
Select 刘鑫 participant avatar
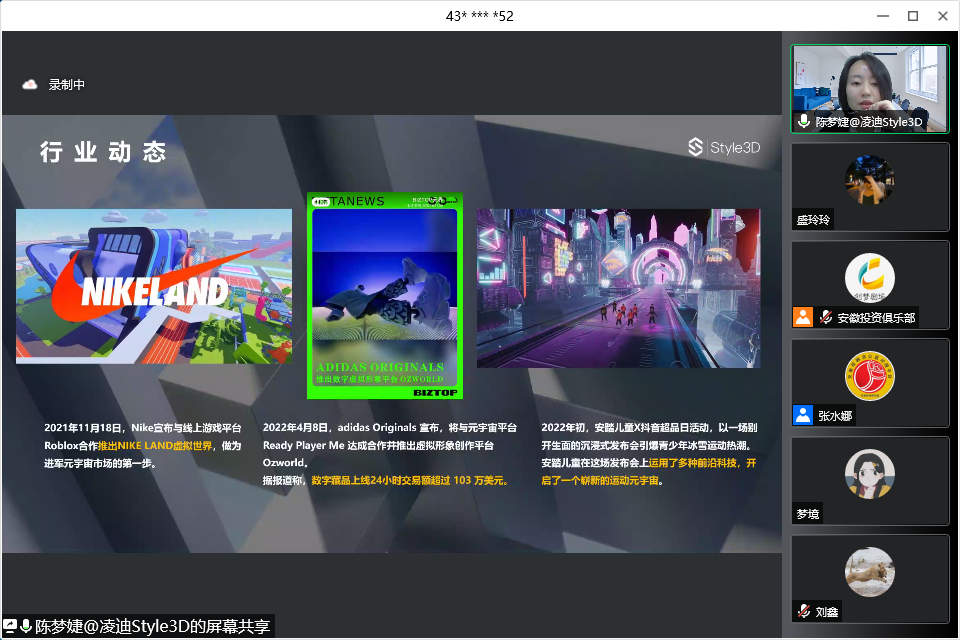click(x=869, y=571)
